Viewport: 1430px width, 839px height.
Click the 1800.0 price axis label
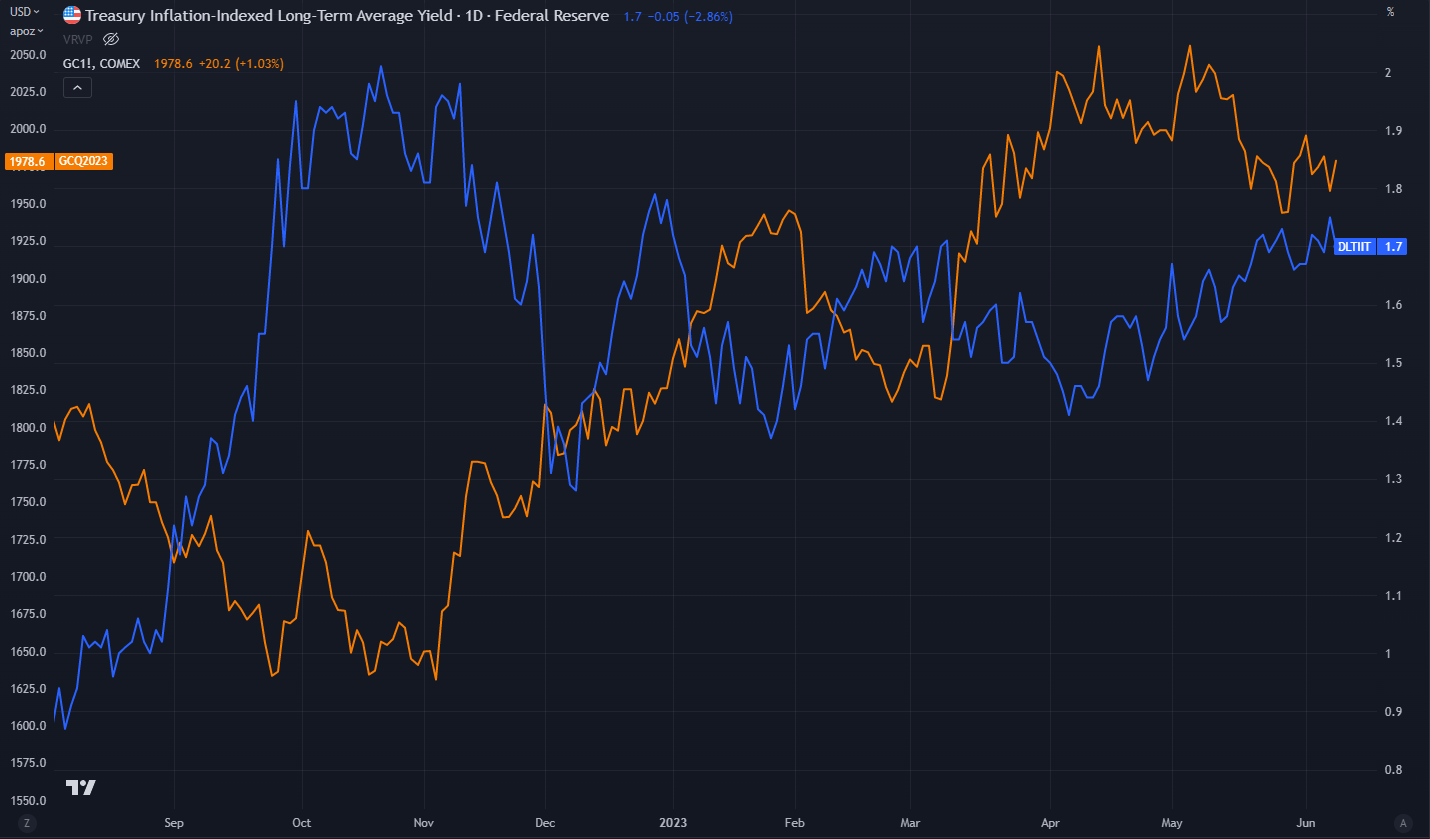[28, 428]
